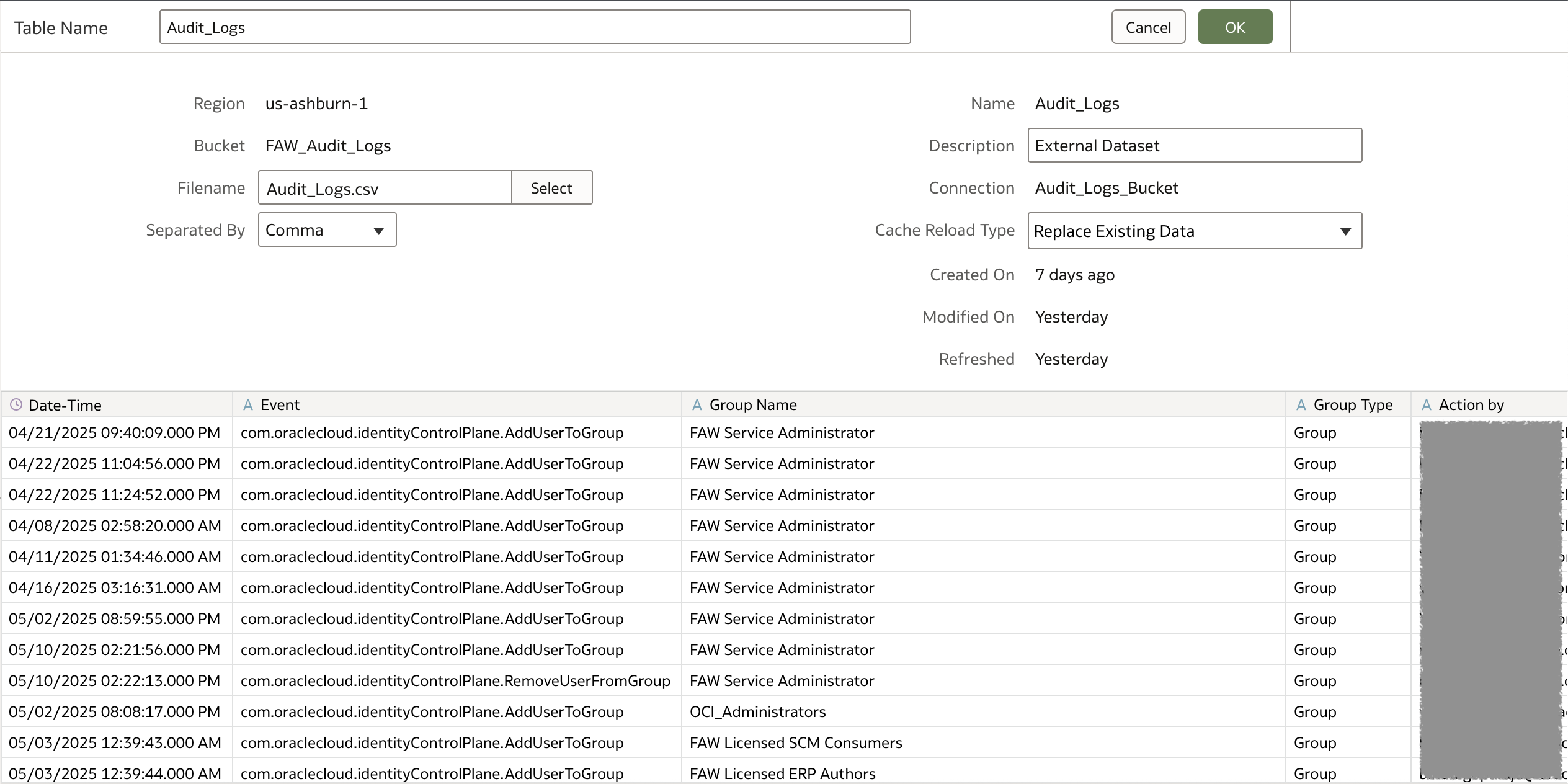The image size is (1568, 784).
Task: Click the text type icon on Group Name column
Action: click(x=697, y=404)
